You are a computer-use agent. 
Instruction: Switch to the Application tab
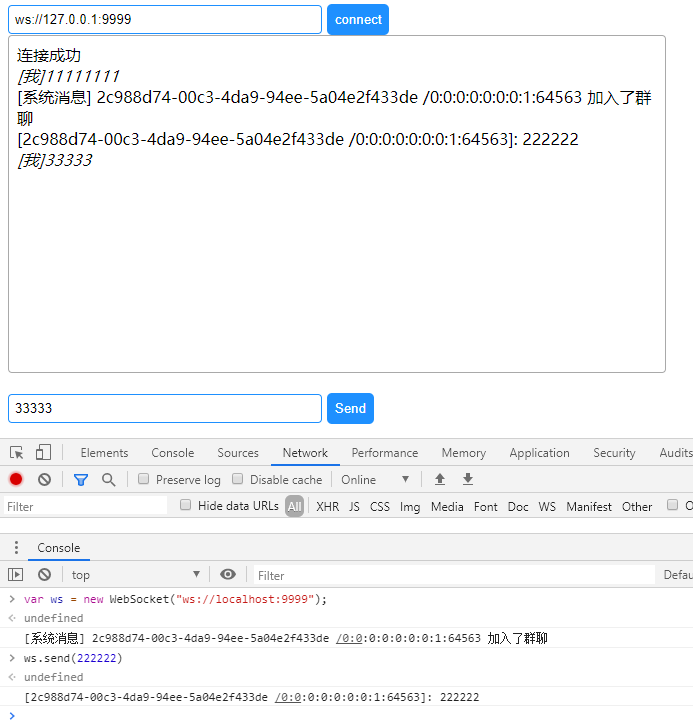tap(540, 453)
